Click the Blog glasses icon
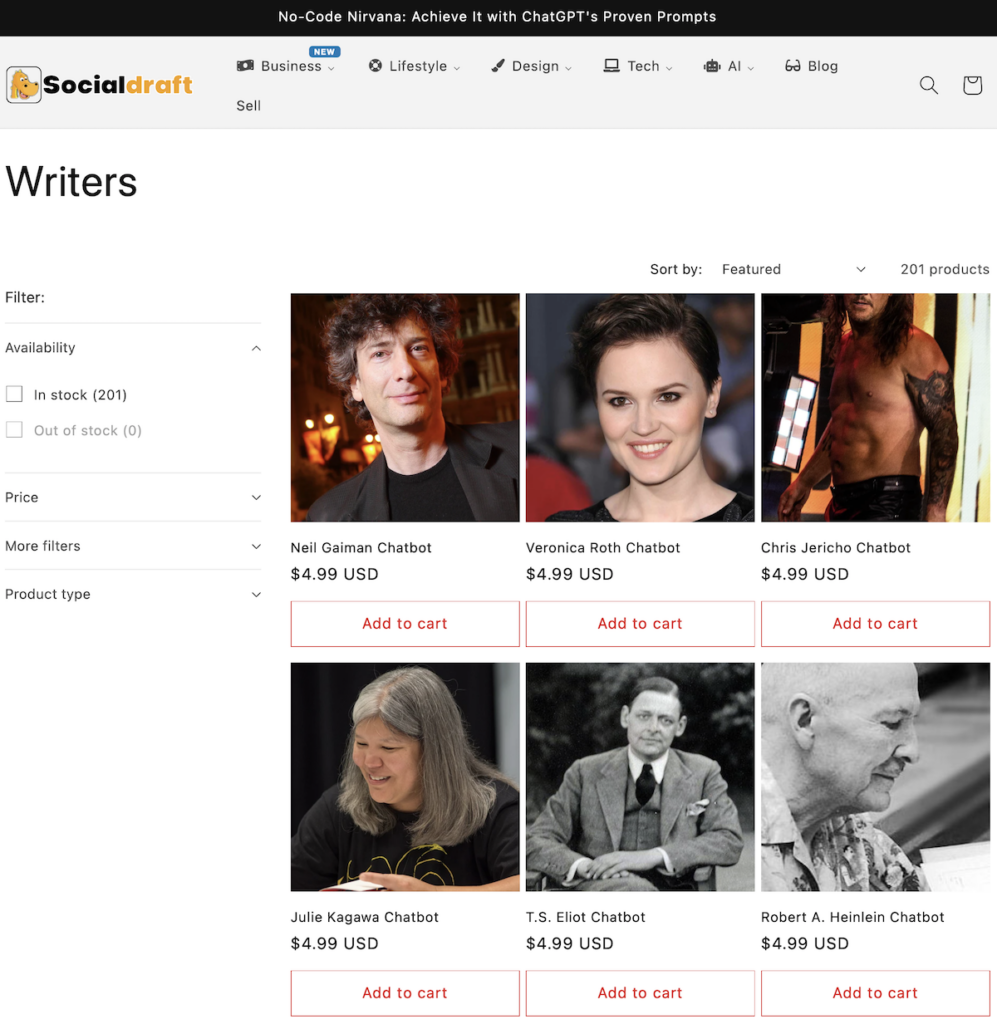This screenshot has width=997, height=1024. (x=793, y=65)
